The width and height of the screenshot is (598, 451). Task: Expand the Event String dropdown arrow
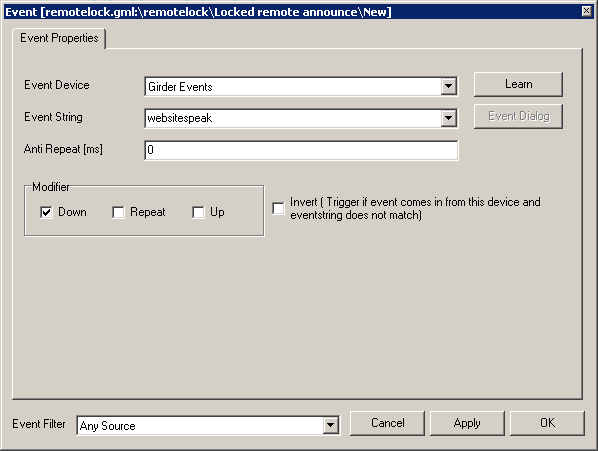pos(449,118)
